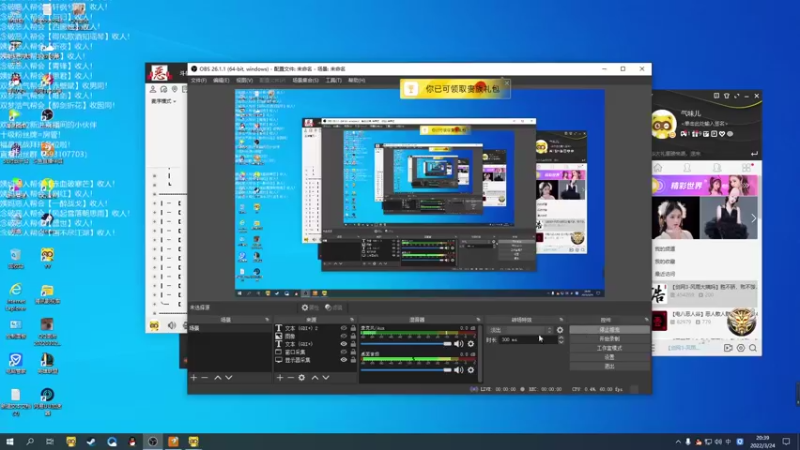Expand hidden system tray icons chevron
The height and width of the screenshot is (450, 800).
678,442
